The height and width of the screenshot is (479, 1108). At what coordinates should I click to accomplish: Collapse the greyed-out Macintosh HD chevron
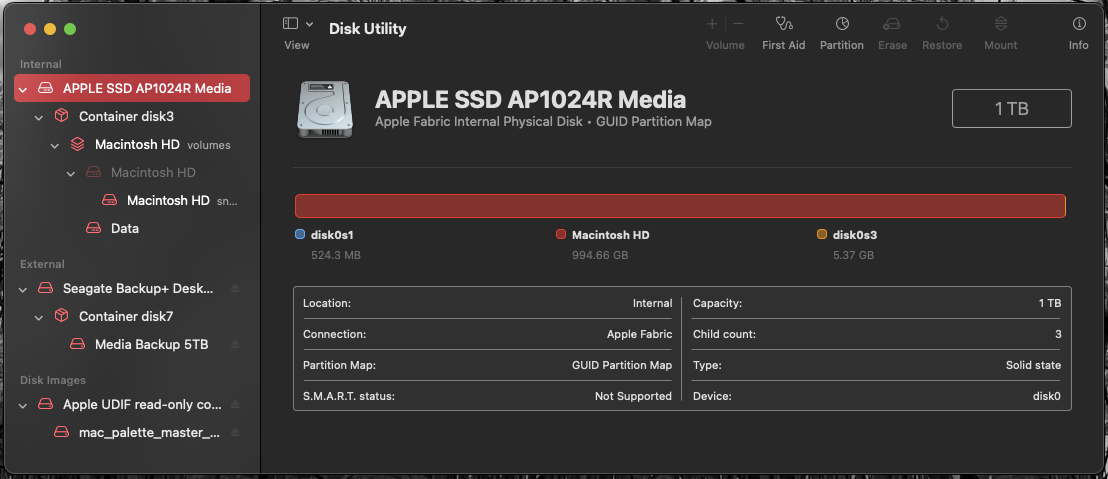[71, 173]
